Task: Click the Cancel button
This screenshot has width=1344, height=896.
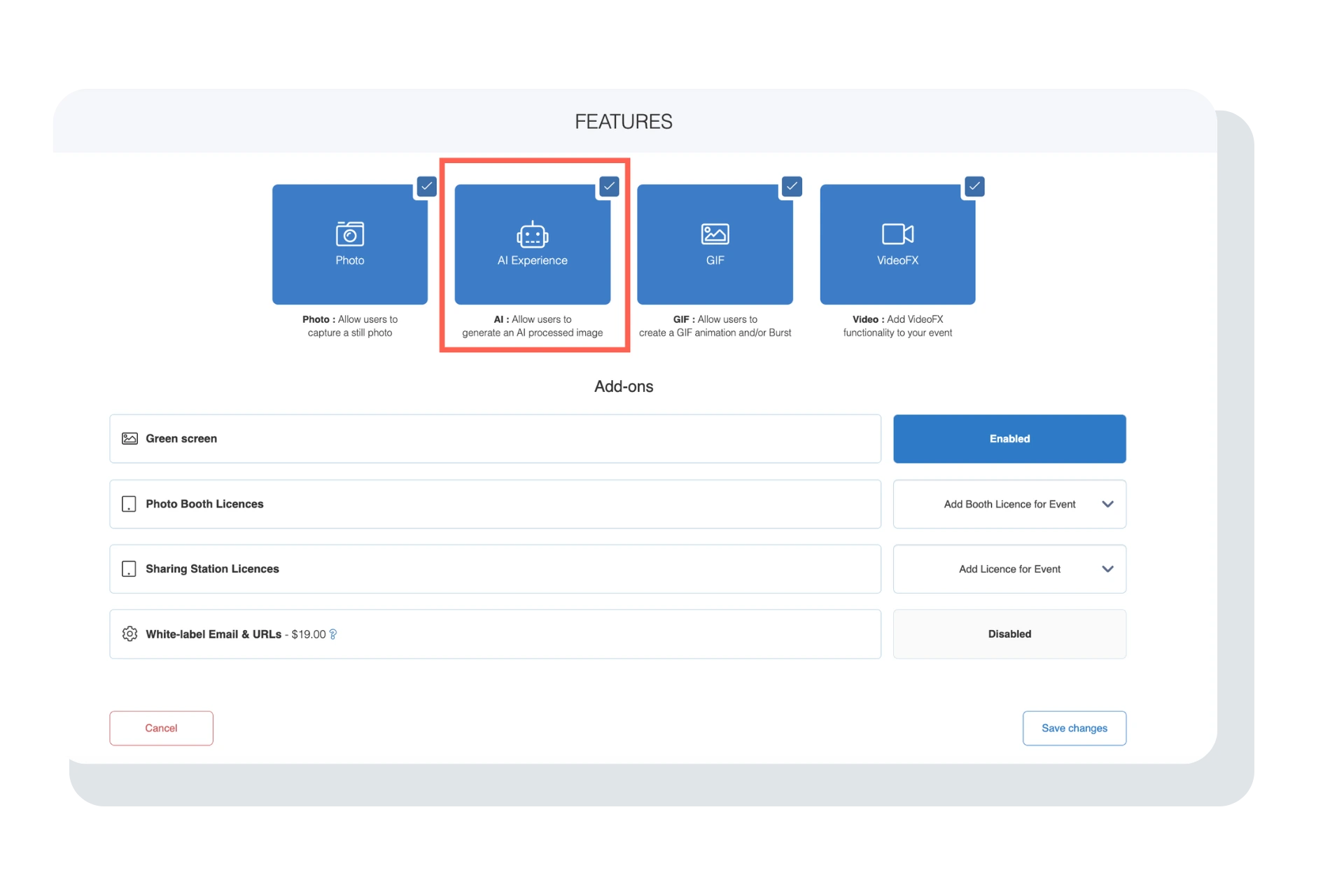Action: (x=161, y=728)
